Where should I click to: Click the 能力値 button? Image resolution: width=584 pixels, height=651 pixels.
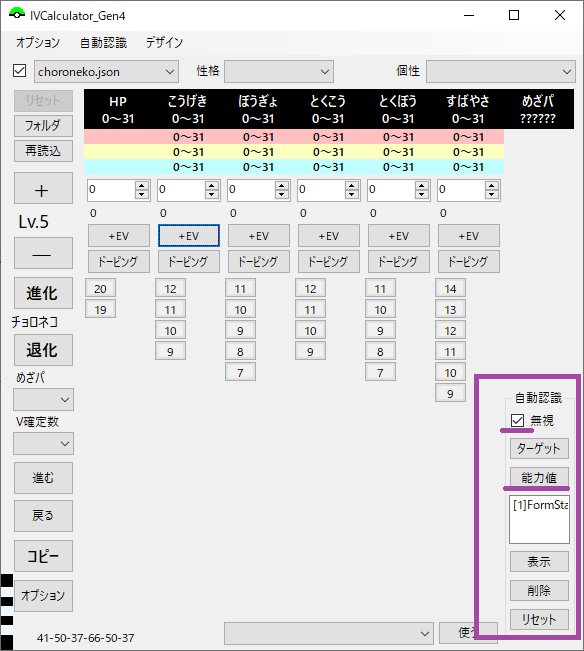coord(539,478)
